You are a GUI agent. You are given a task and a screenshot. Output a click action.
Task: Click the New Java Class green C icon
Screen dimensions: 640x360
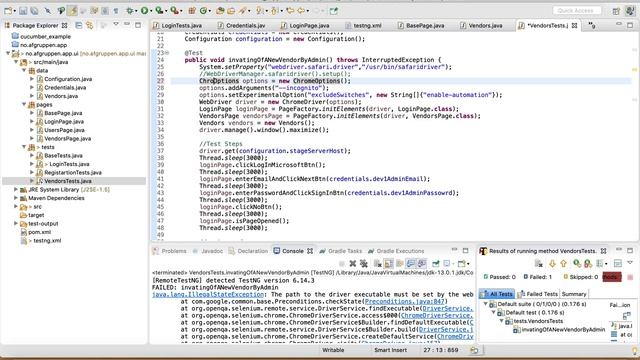pos(203,11)
